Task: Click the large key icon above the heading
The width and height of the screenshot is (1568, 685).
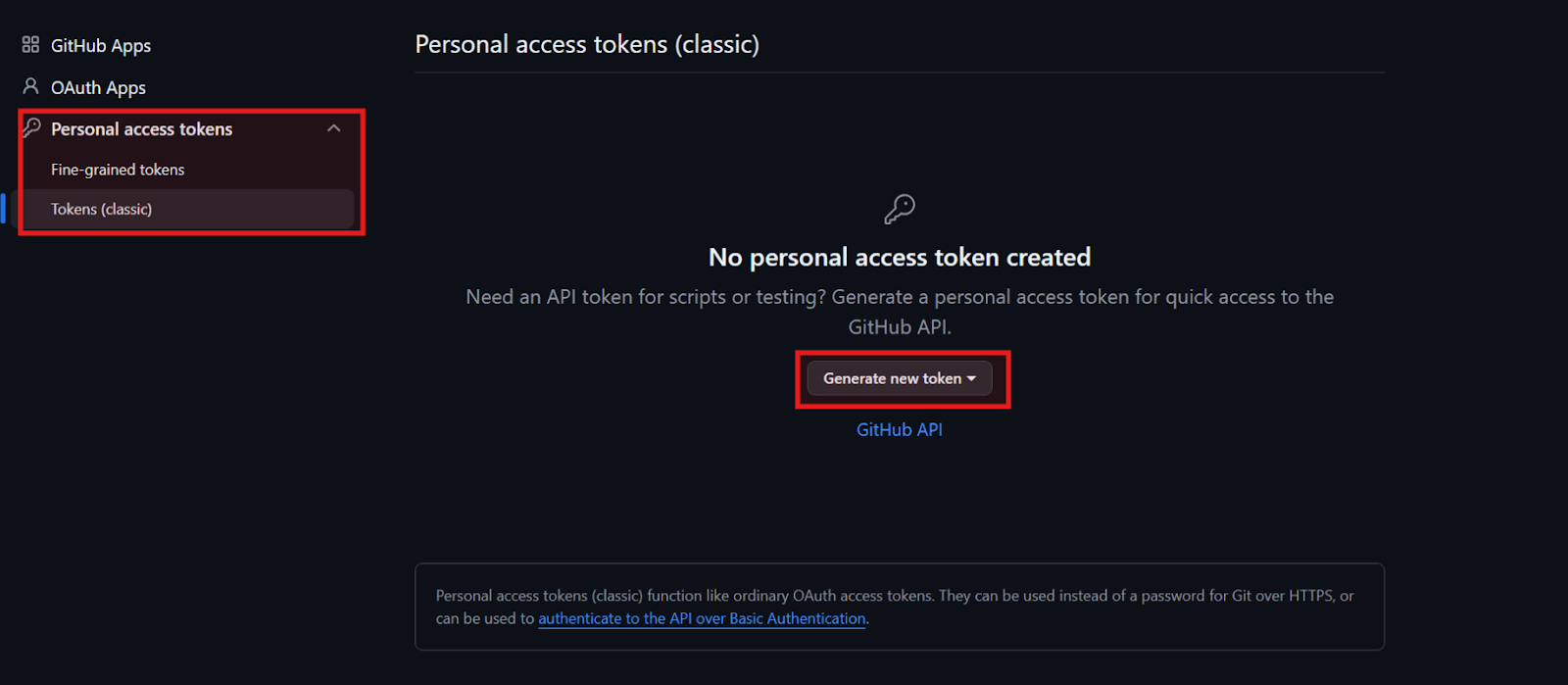Action: (x=899, y=209)
